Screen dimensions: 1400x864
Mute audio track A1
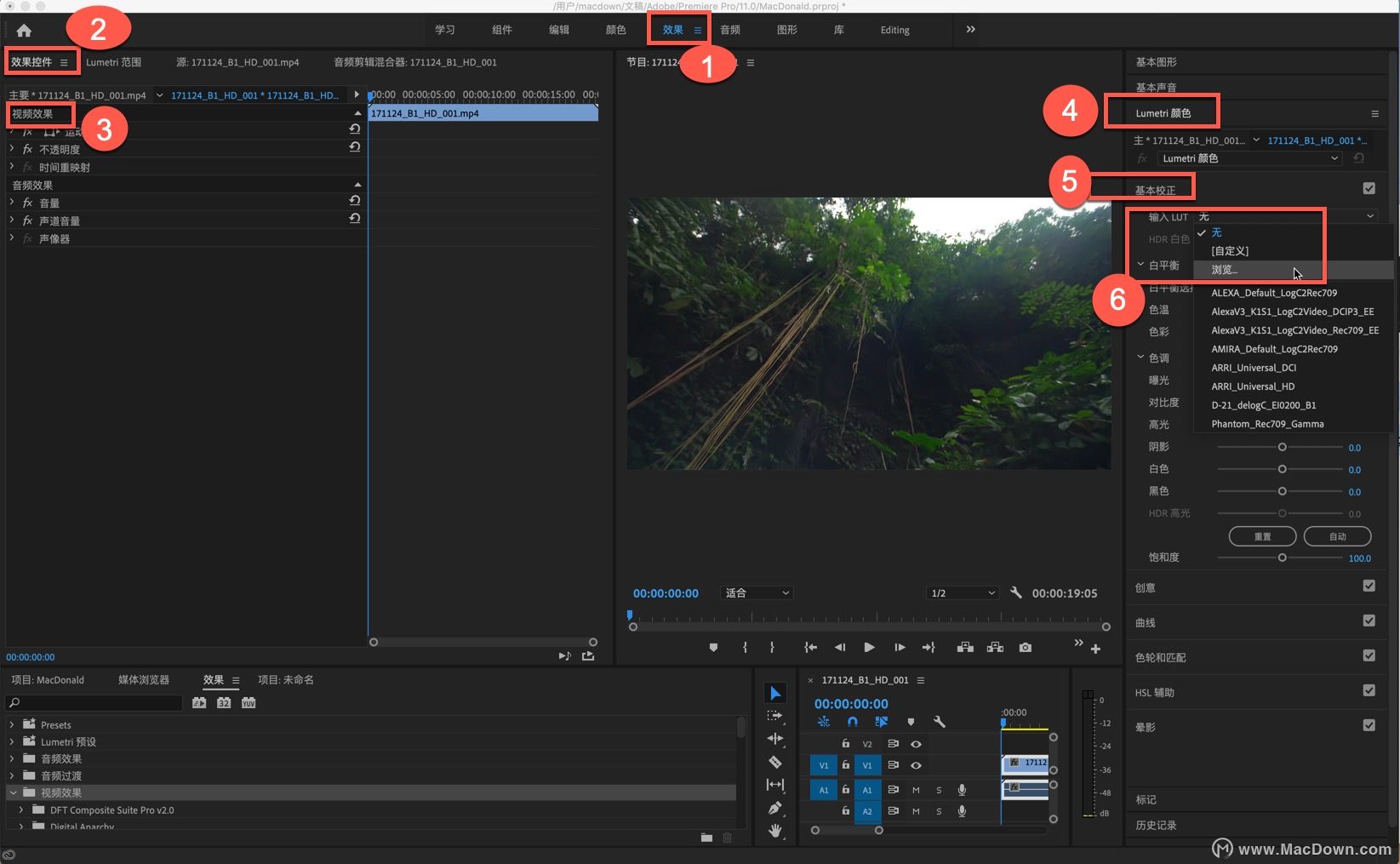click(916, 790)
